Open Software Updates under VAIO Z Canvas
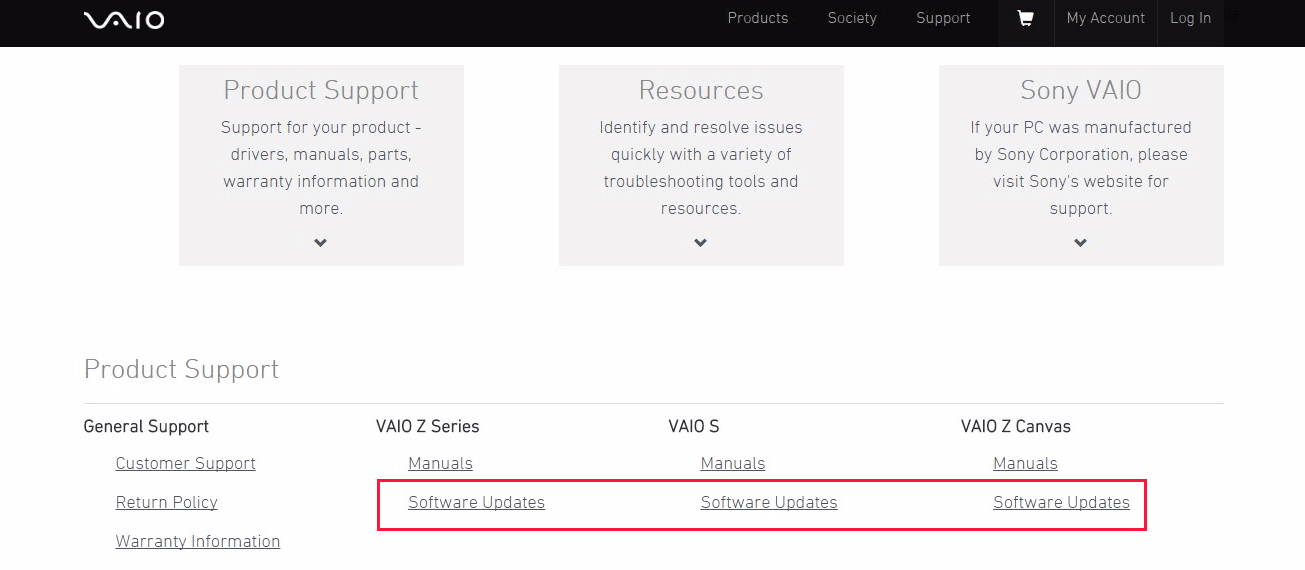 [x=1061, y=502]
